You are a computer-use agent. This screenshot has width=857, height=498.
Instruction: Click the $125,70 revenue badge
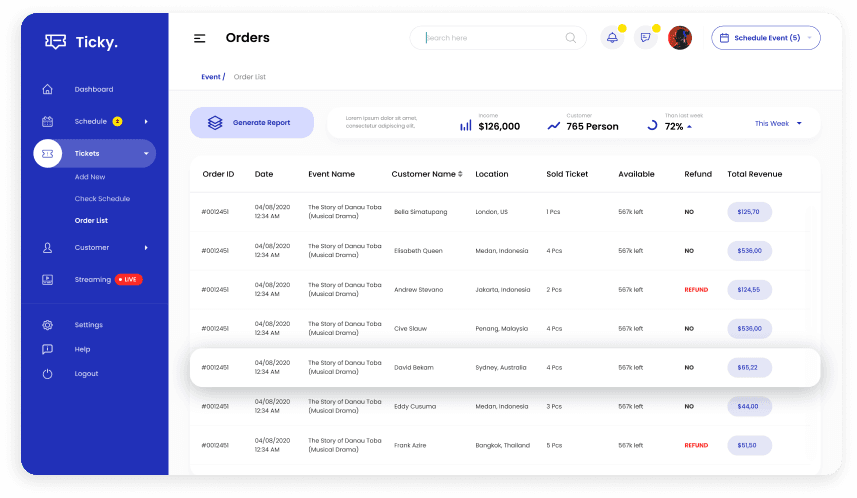(x=749, y=212)
